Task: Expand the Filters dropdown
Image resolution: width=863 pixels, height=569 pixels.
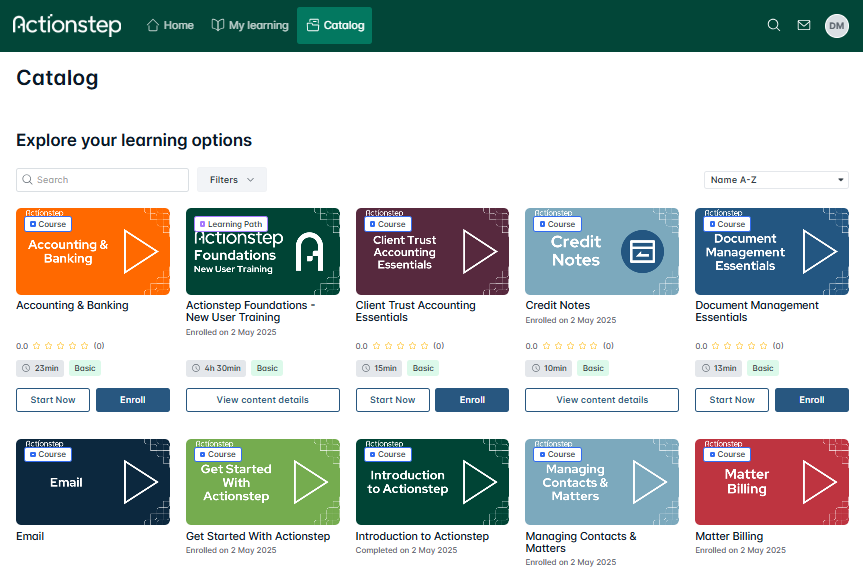Action: pos(232,180)
